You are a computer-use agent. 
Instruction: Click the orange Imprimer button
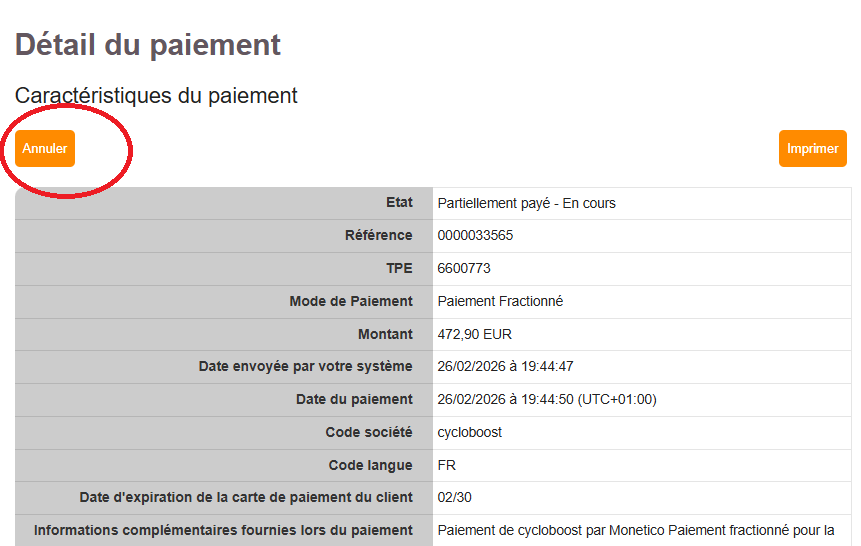[813, 148]
